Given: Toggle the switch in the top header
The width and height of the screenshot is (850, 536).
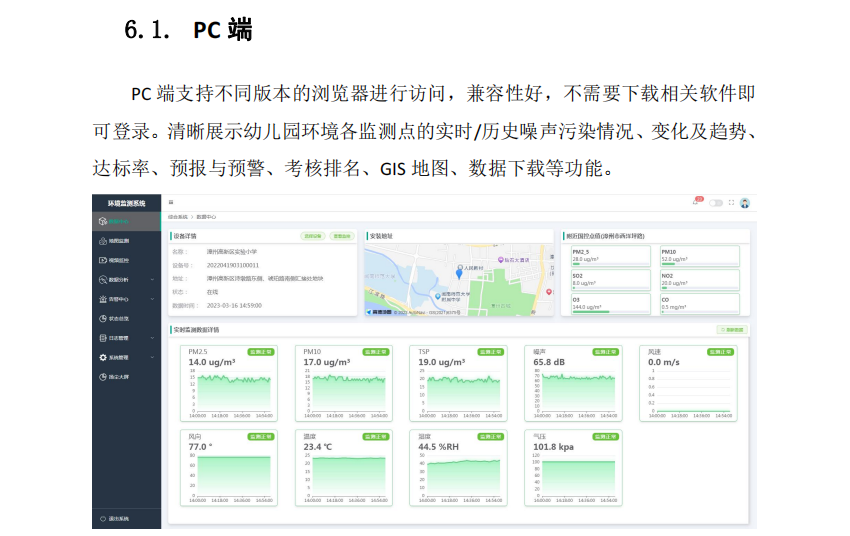Looking at the screenshot, I should pyautogui.click(x=715, y=203).
